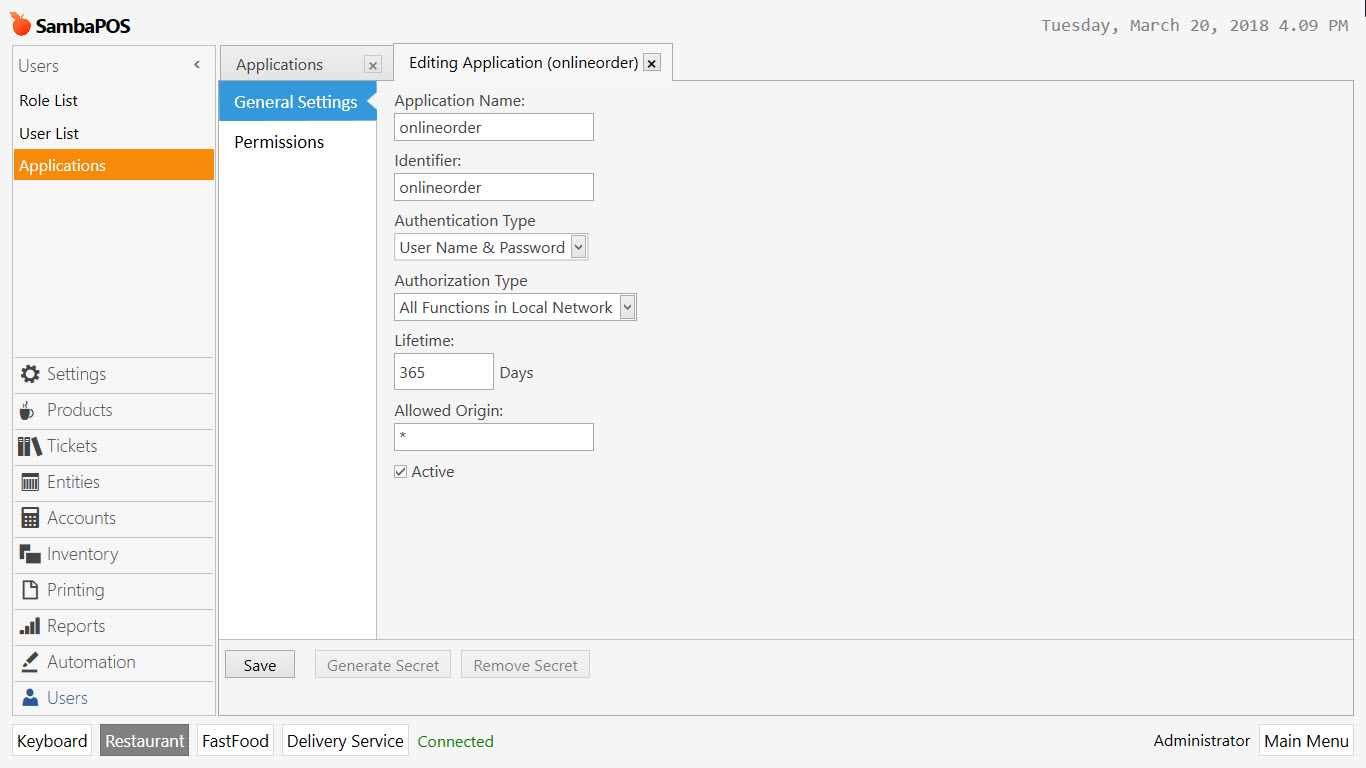Open the Automation section icon
This screenshot has height=768, width=1366.
pyautogui.click(x=30, y=662)
